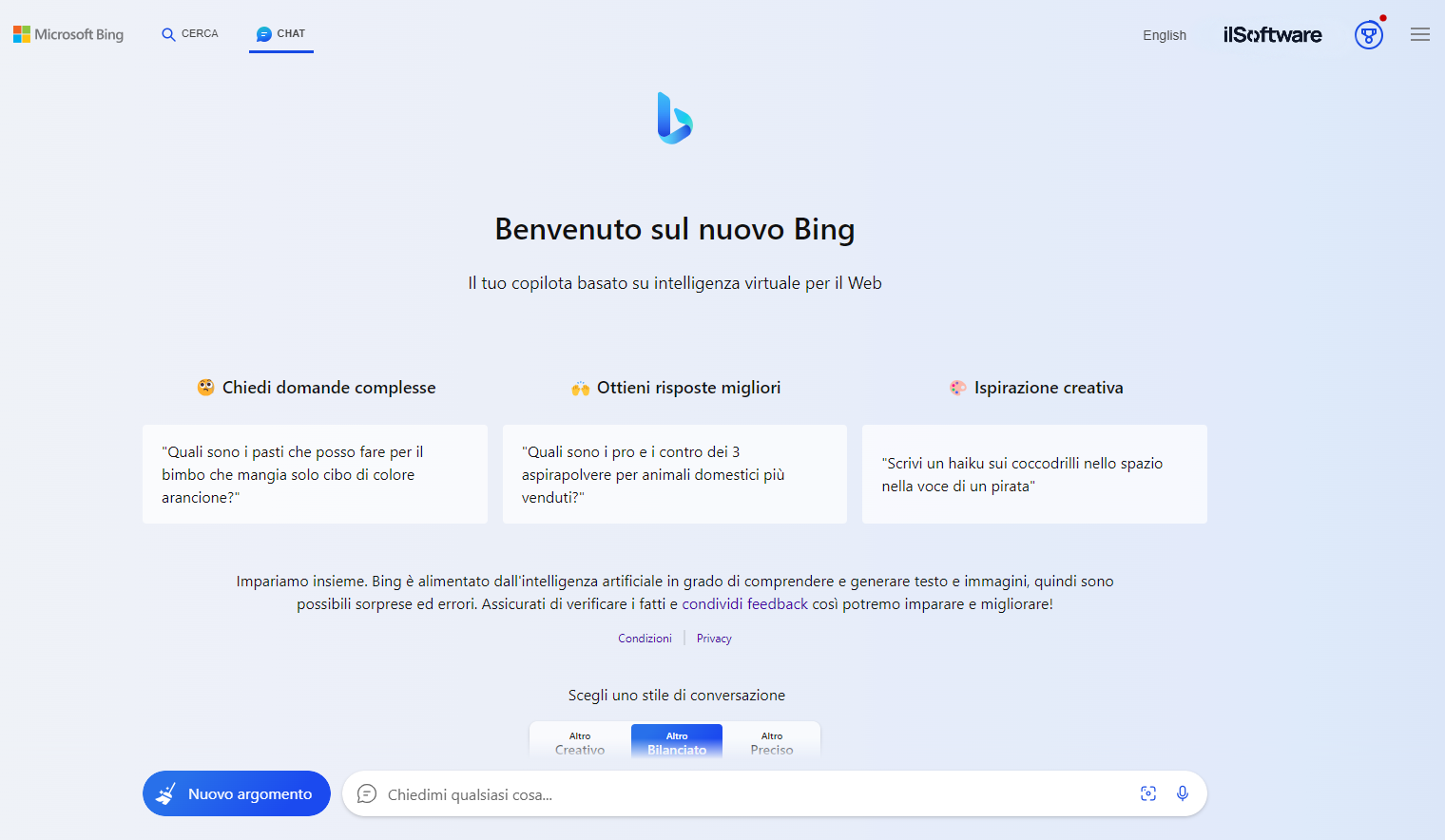Click the copilota subtitle text
Screen dimensions: 1445x840
tap(675, 283)
